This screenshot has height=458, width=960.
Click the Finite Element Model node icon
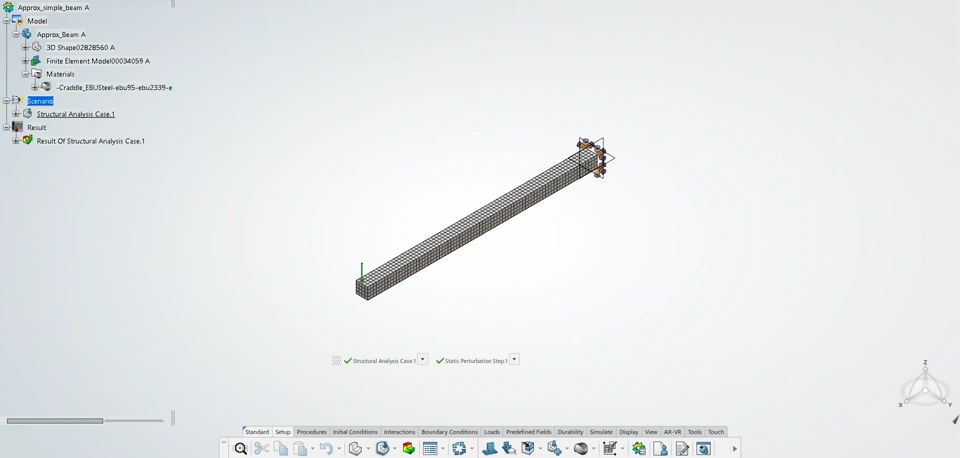tap(36, 61)
